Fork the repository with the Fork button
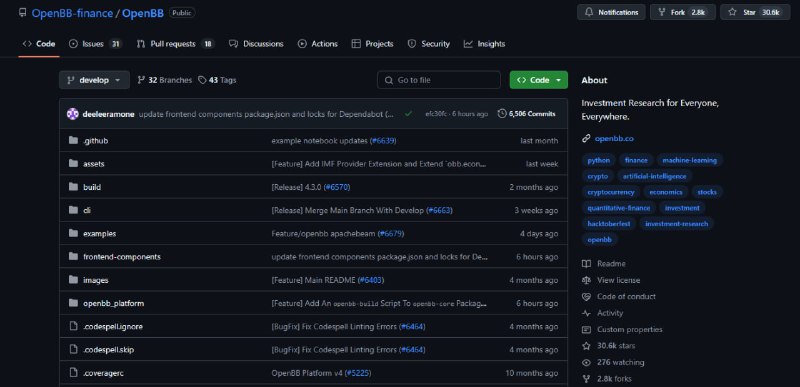 683,12
